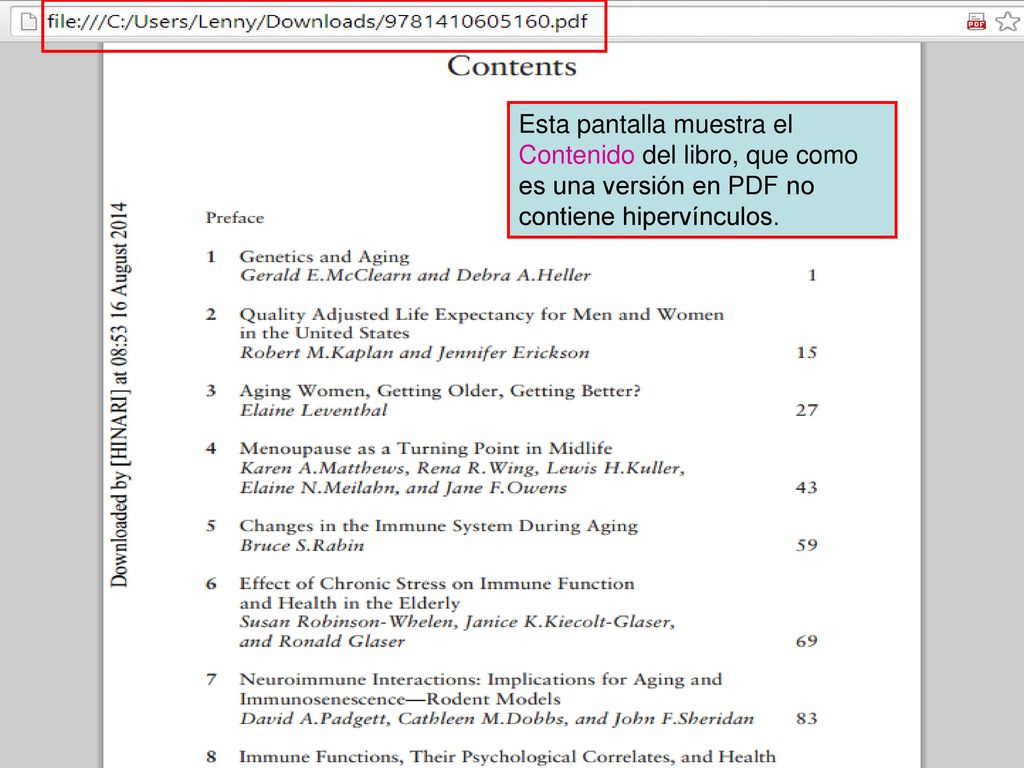Click authors line 'Susan Robinson-Whelen, Janice K.Kiecolt-Glaser'
The width and height of the screenshot is (1024, 768).
(457, 622)
